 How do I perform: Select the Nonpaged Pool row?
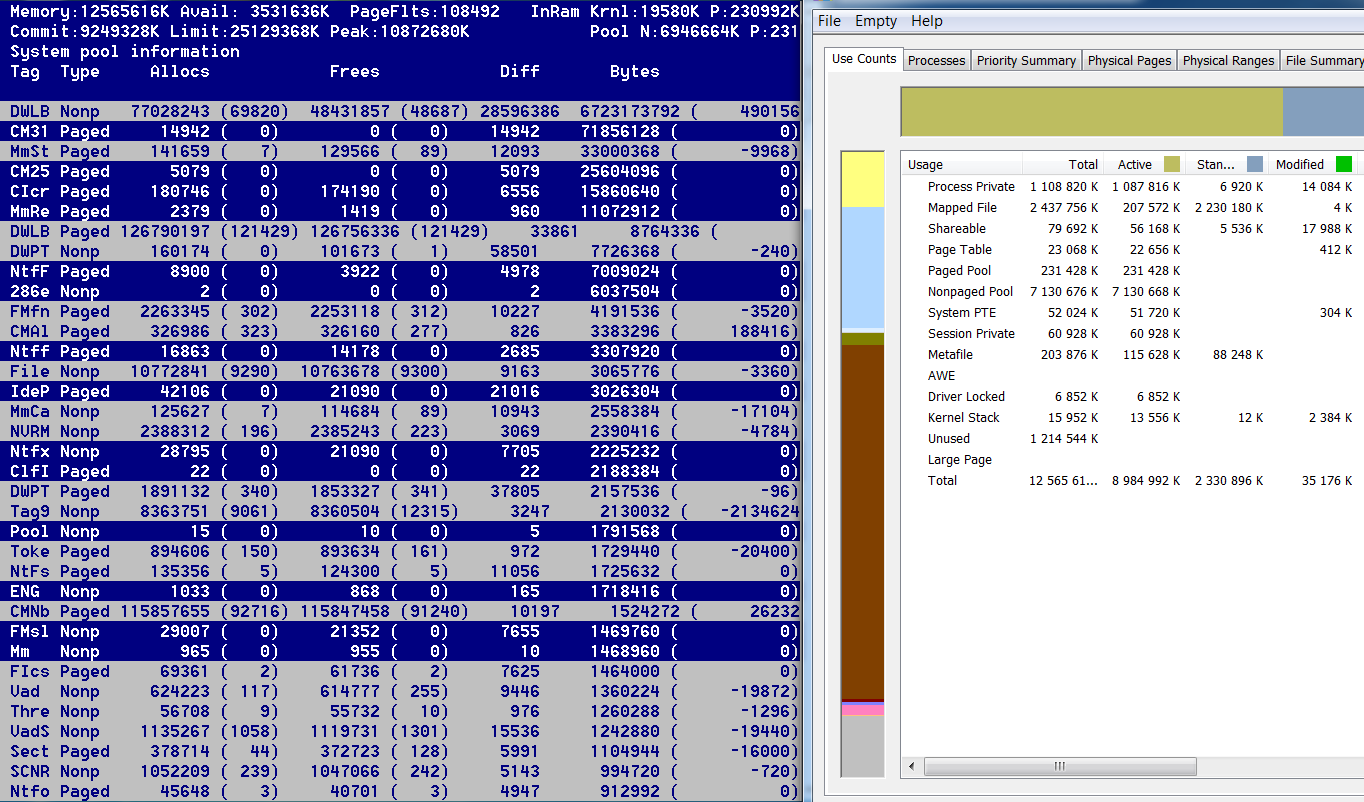(970, 292)
